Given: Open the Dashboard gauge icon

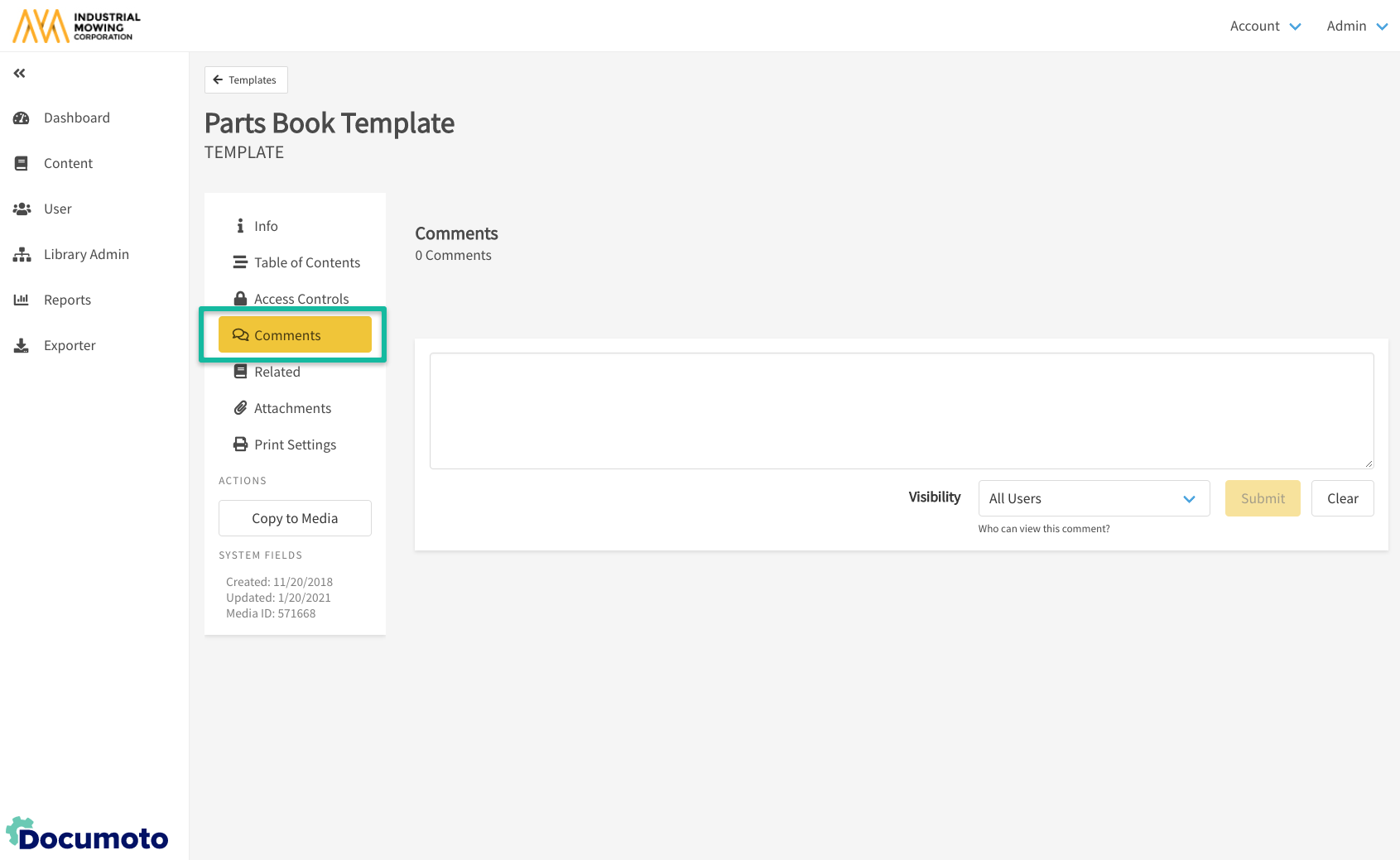Looking at the screenshot, I should pos(22,118).
